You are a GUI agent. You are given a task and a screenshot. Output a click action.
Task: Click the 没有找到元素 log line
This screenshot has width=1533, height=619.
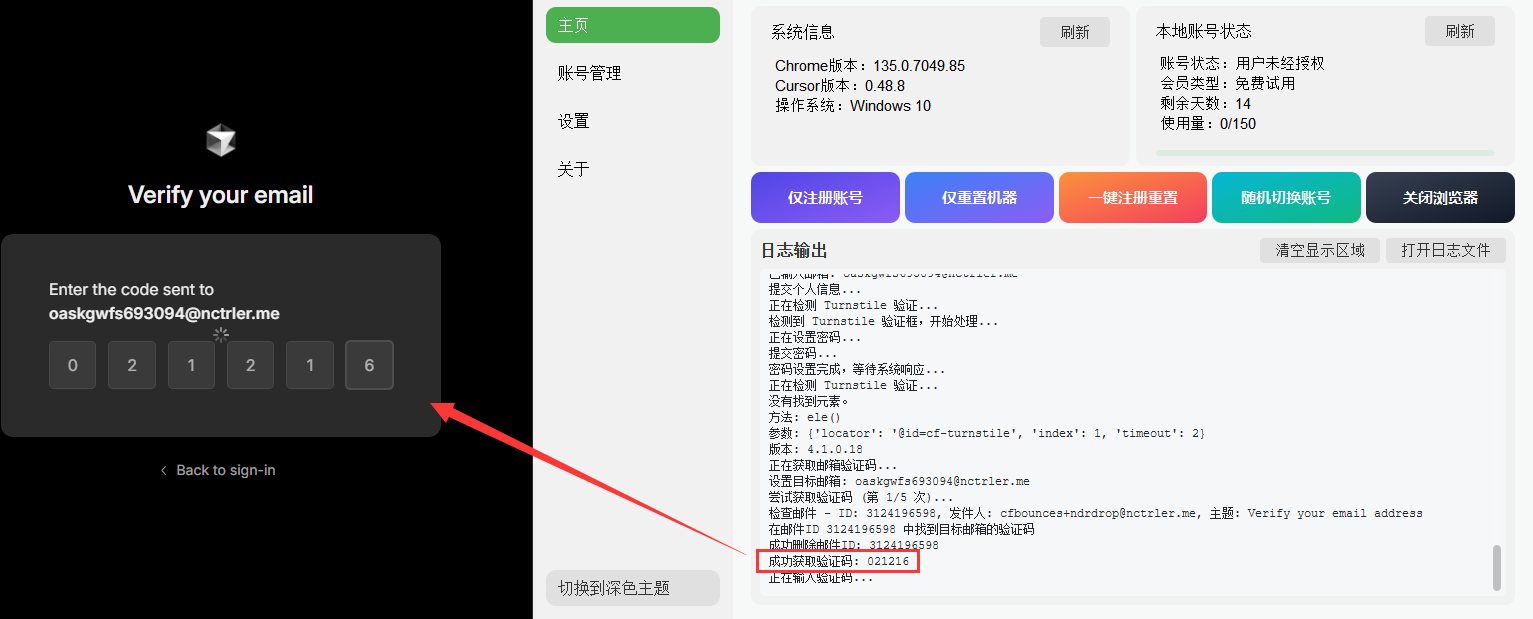click(x=808, y=402)
